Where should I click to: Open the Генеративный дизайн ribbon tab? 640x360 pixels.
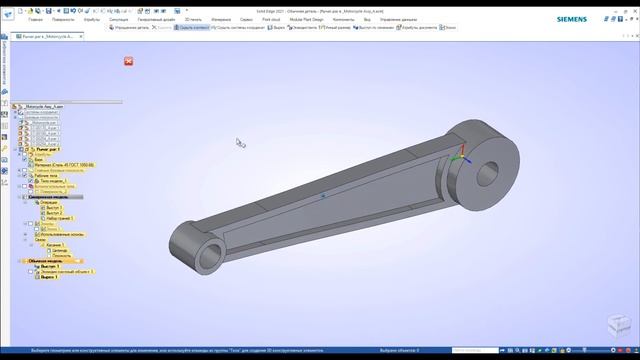(156, 19)
